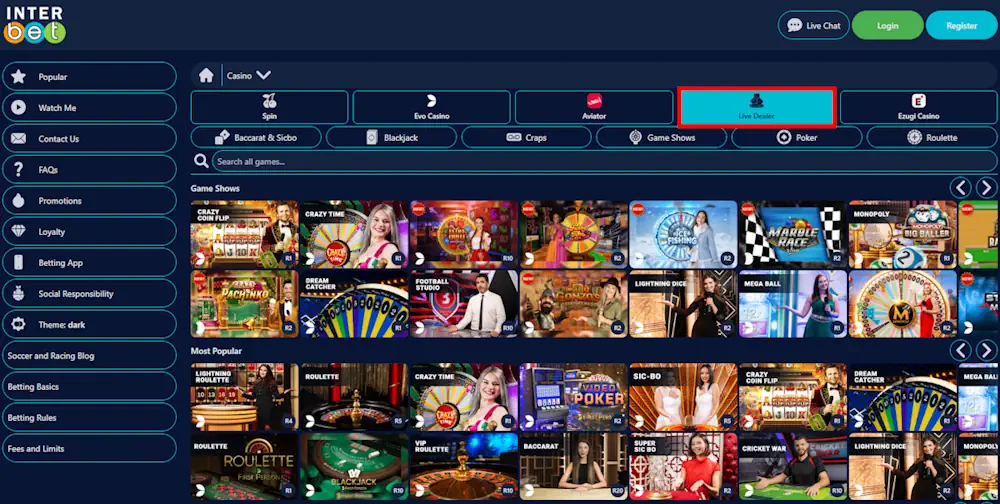The width and height of the screenshot is (1000, 504).
Task: Open the Baccarat game
Action: (573, 466)
